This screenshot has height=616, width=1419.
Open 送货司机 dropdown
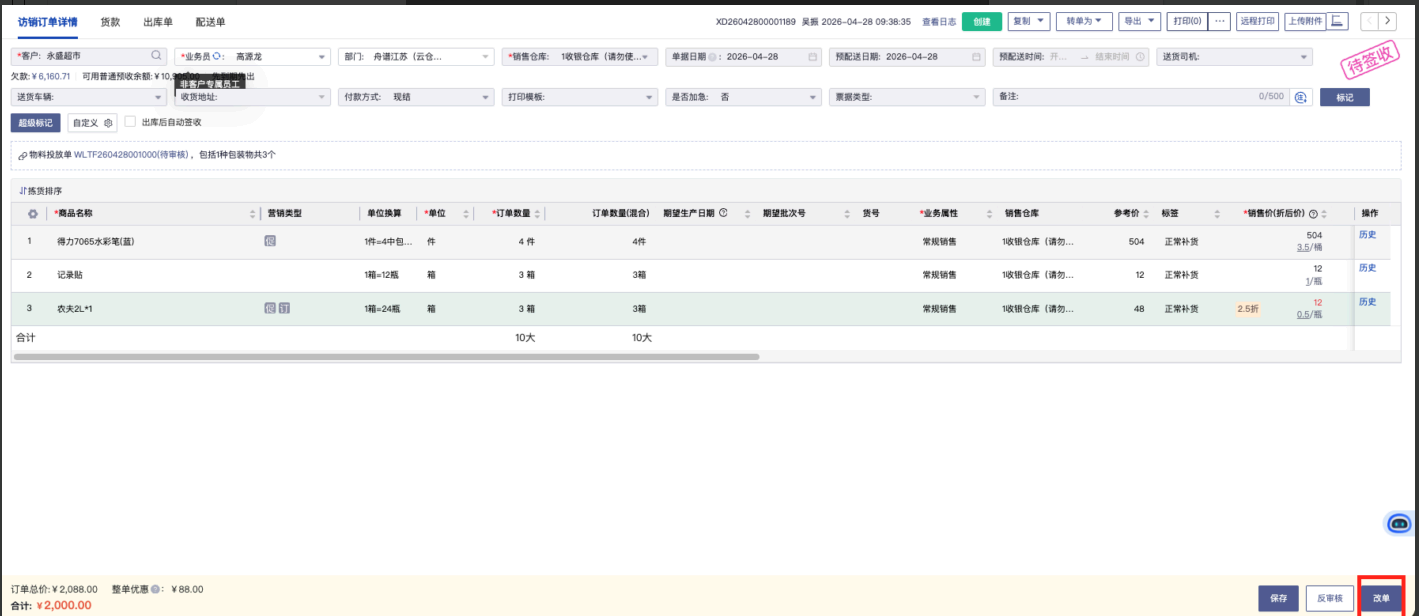tap(1234, 57)
